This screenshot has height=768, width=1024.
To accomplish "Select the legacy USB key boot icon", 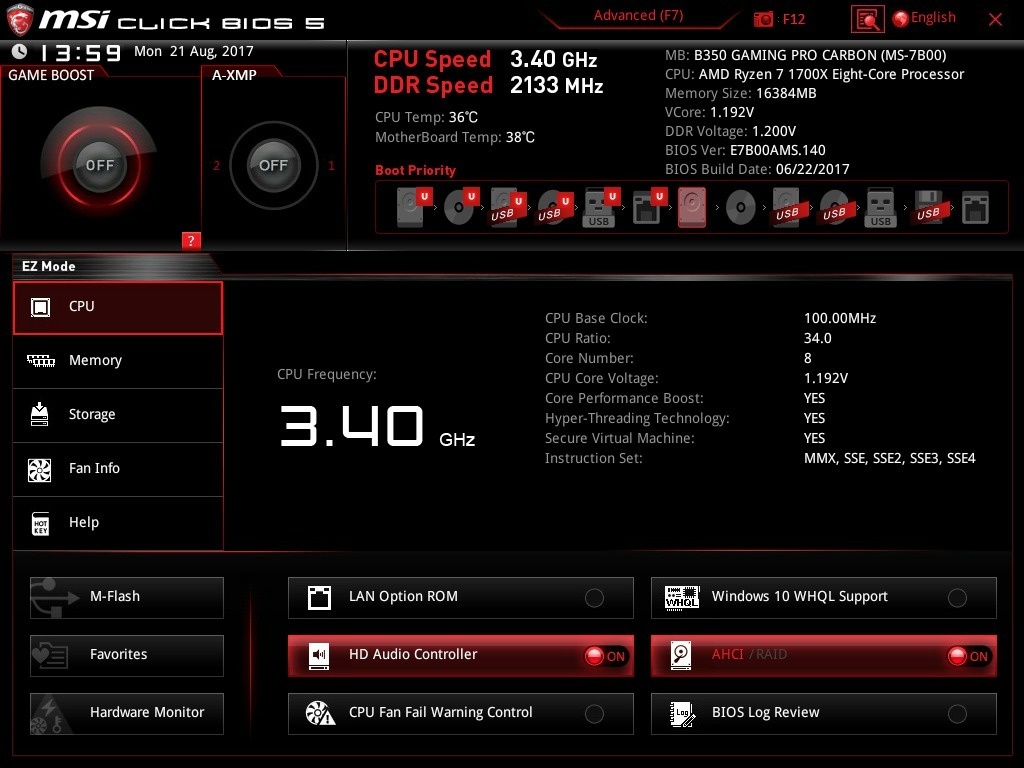I will [880, 207].
